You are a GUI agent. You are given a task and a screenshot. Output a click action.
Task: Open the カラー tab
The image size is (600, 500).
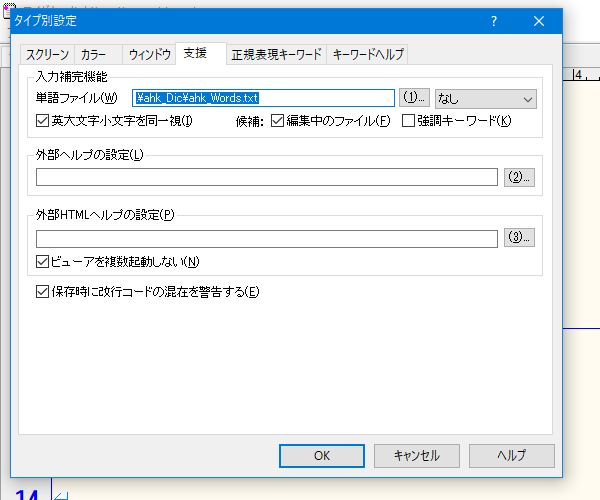click(x=99, y=54)
